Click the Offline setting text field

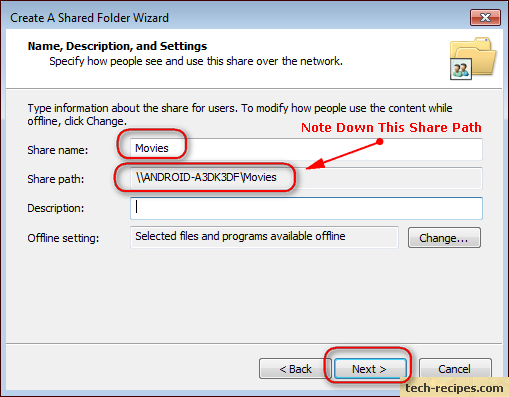264,237
